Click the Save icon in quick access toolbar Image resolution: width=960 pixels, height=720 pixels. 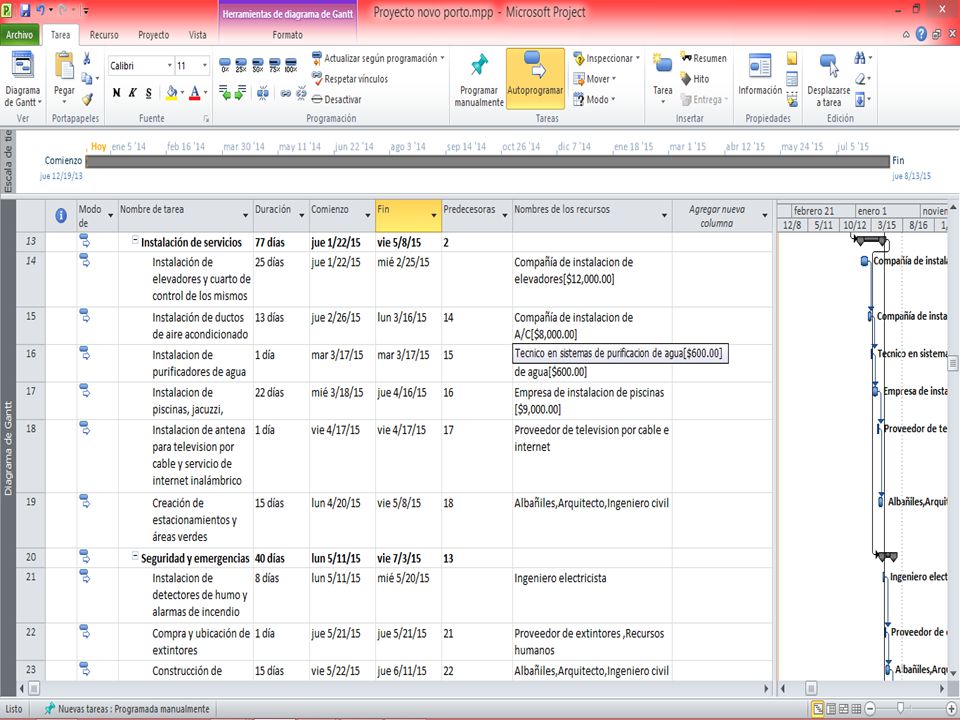coord(25,10)
